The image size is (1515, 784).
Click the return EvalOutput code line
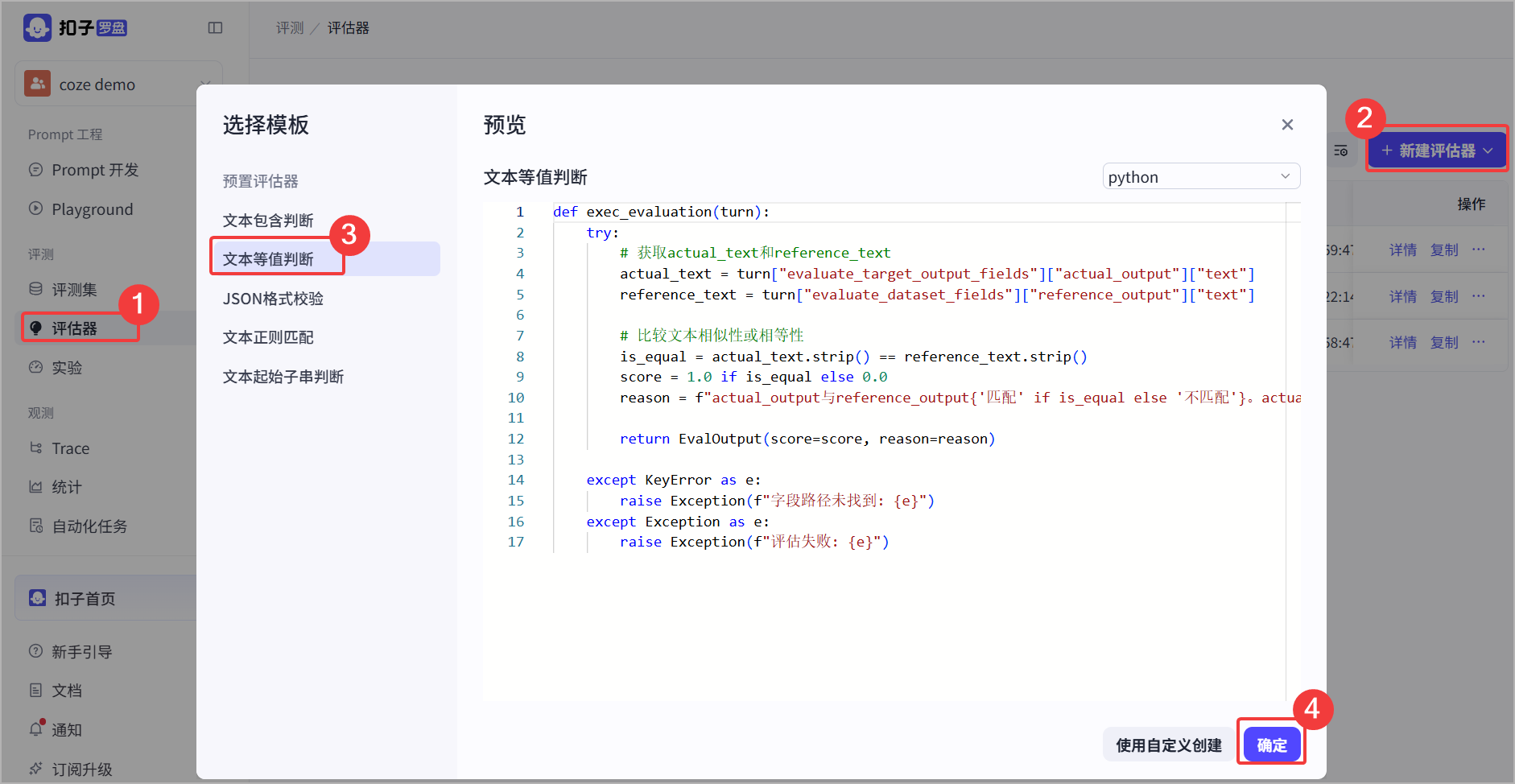(x=807, y=439)
